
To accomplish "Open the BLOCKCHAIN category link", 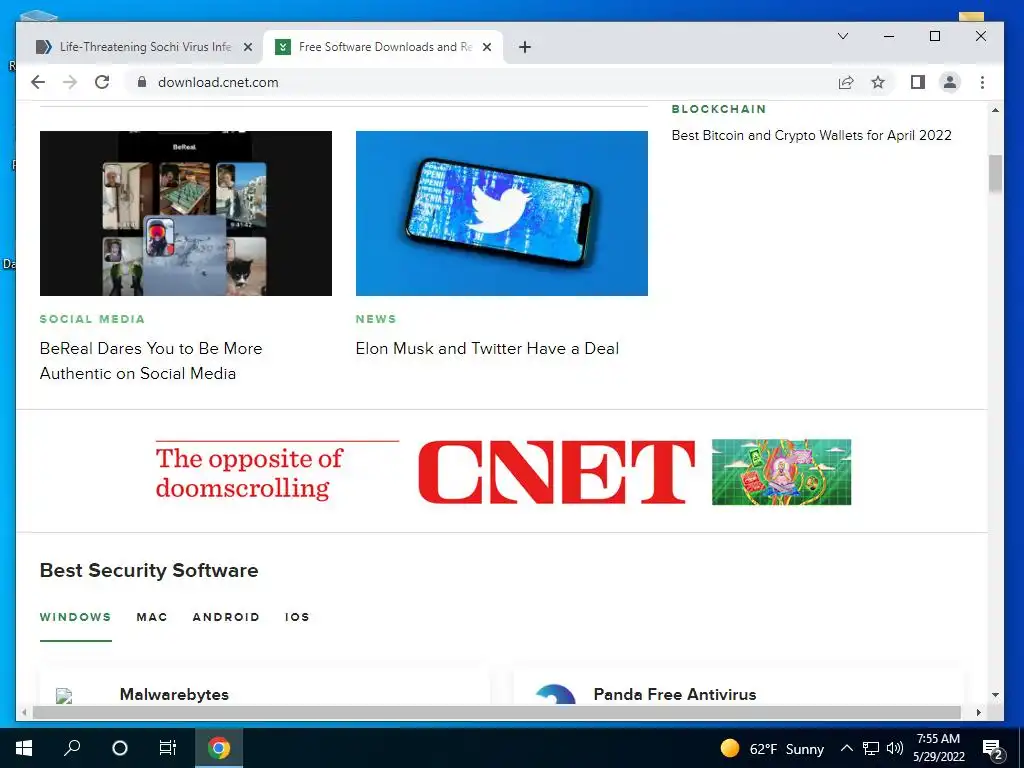I will click(x=719, y=109).
